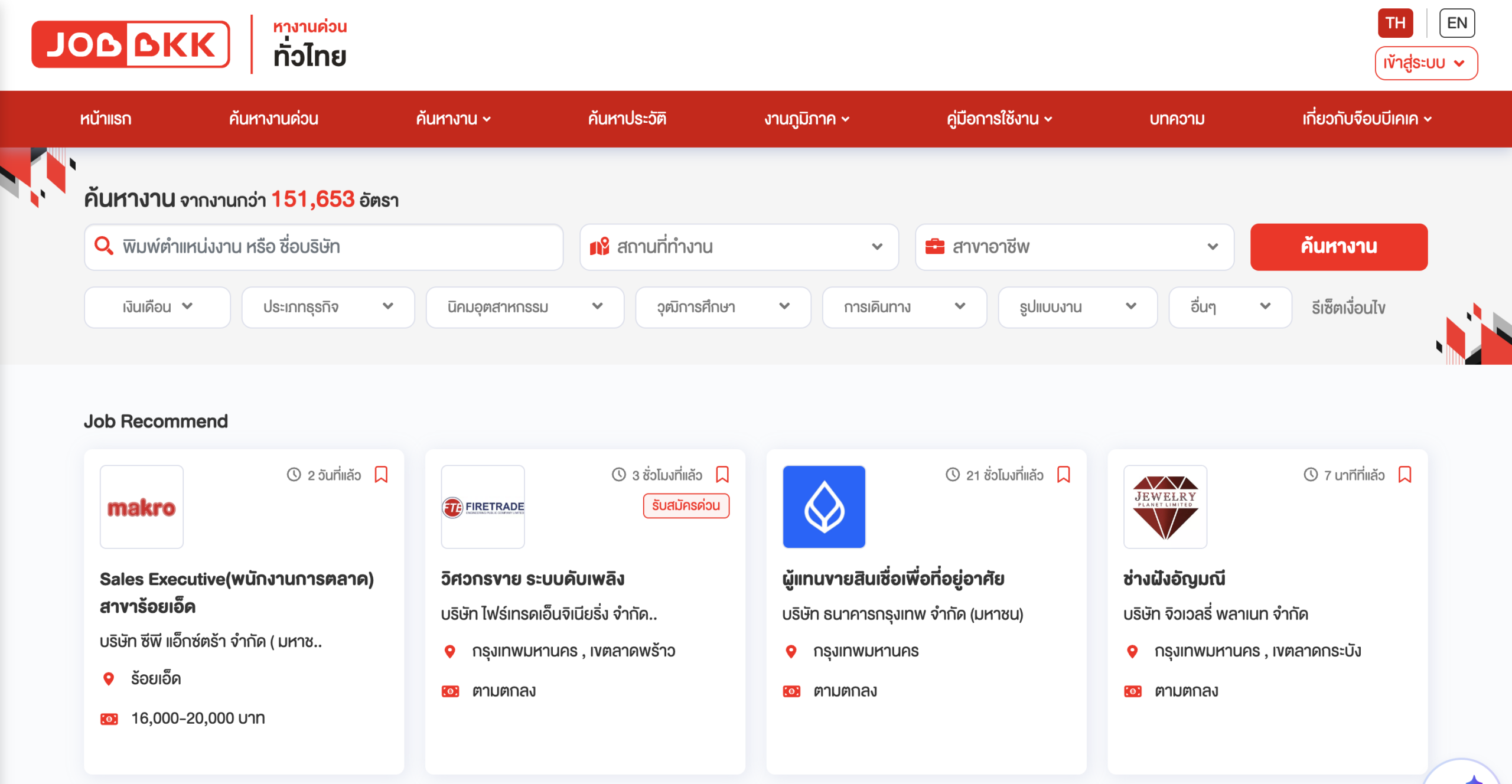Click salary icon in Jewelry Planet card
The image size is (1512, 784).
click(x=1132, y=691)
